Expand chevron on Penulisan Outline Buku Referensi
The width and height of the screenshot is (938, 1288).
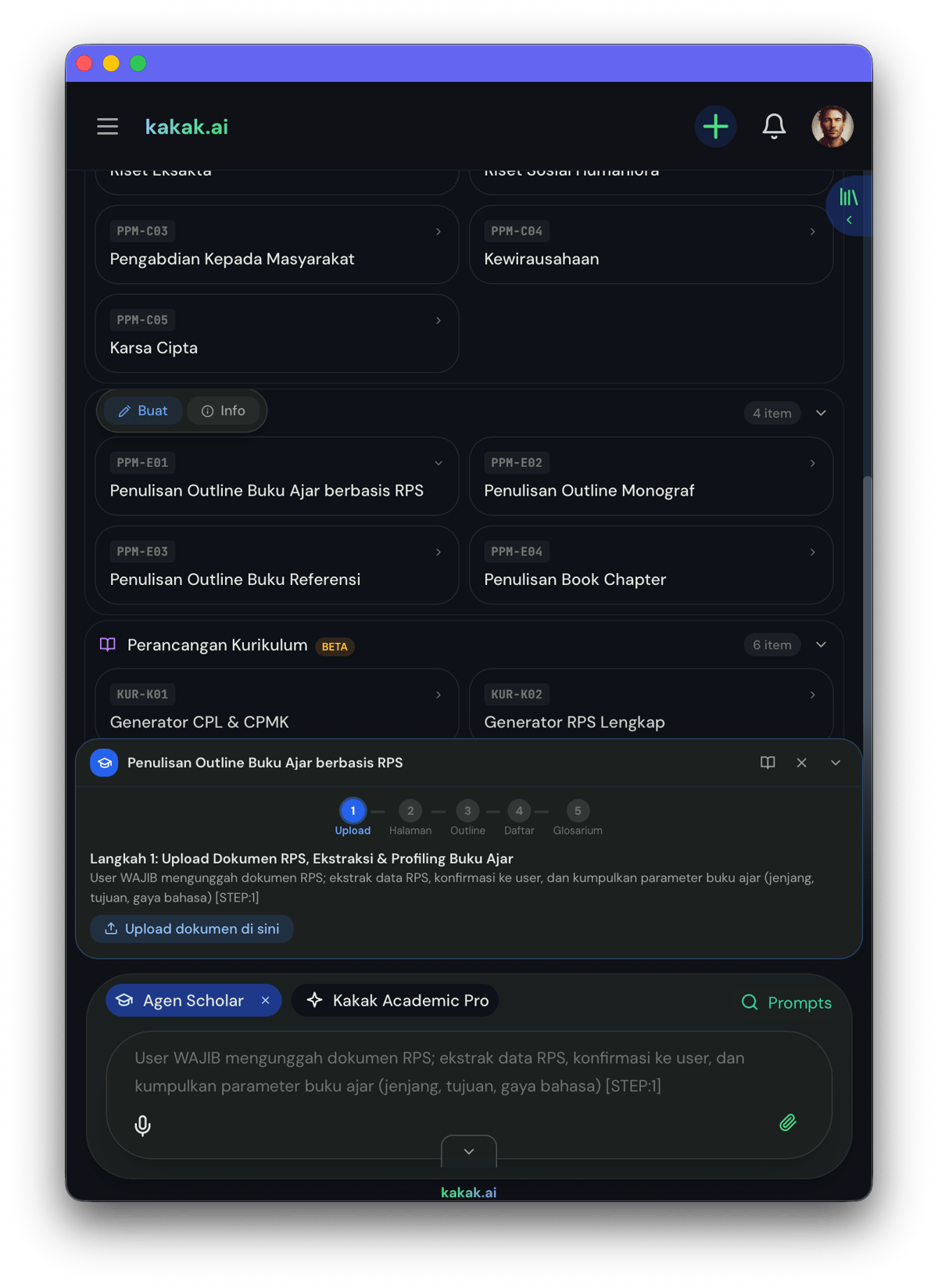[x=439, y=552]
